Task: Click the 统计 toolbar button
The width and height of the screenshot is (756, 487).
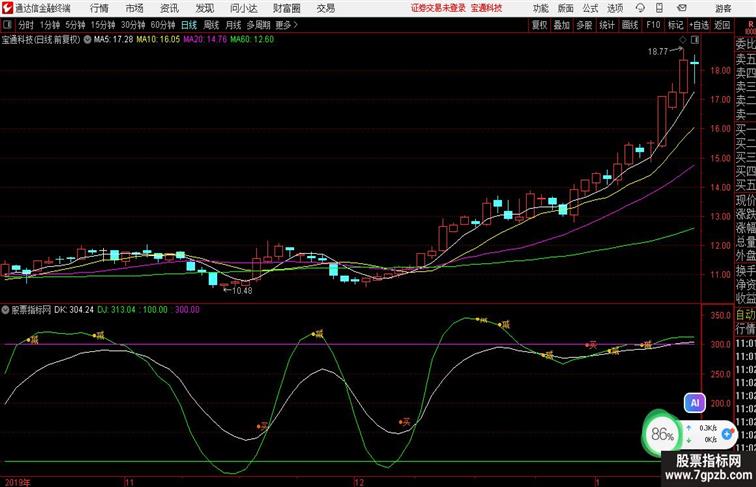Action: pos(607,25)
